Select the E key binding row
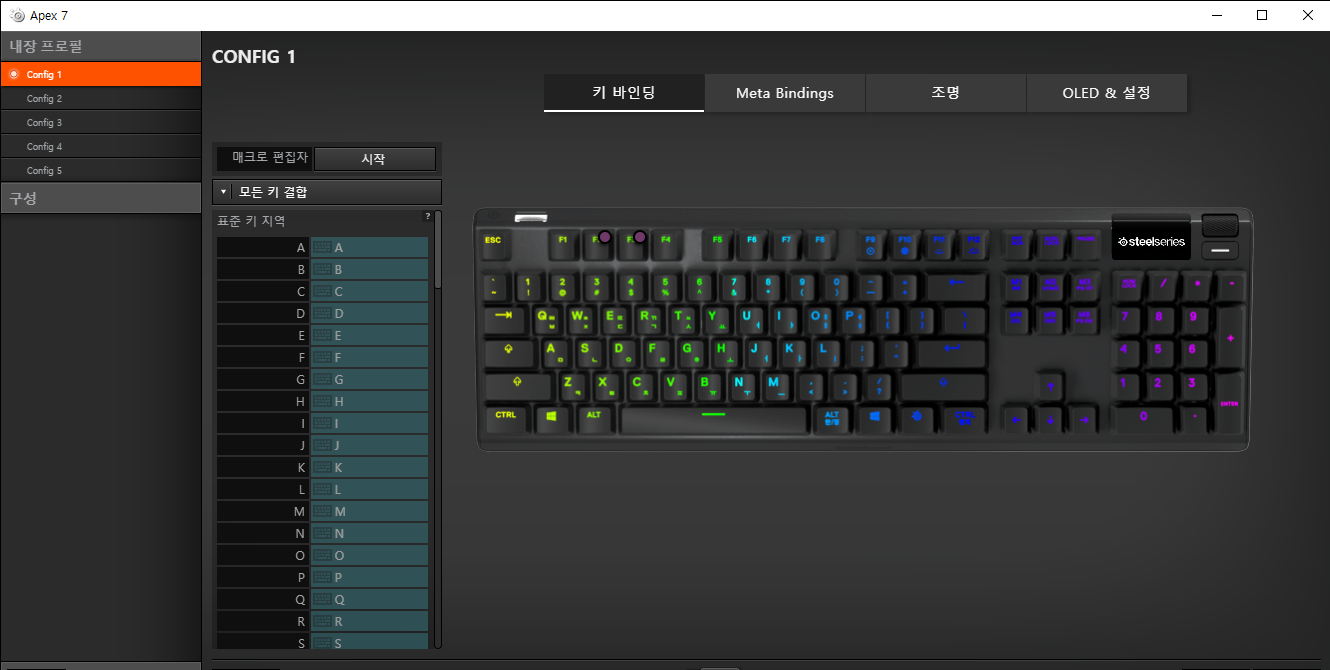This screenshot has height=670, width=1330. tap(322, 335)
